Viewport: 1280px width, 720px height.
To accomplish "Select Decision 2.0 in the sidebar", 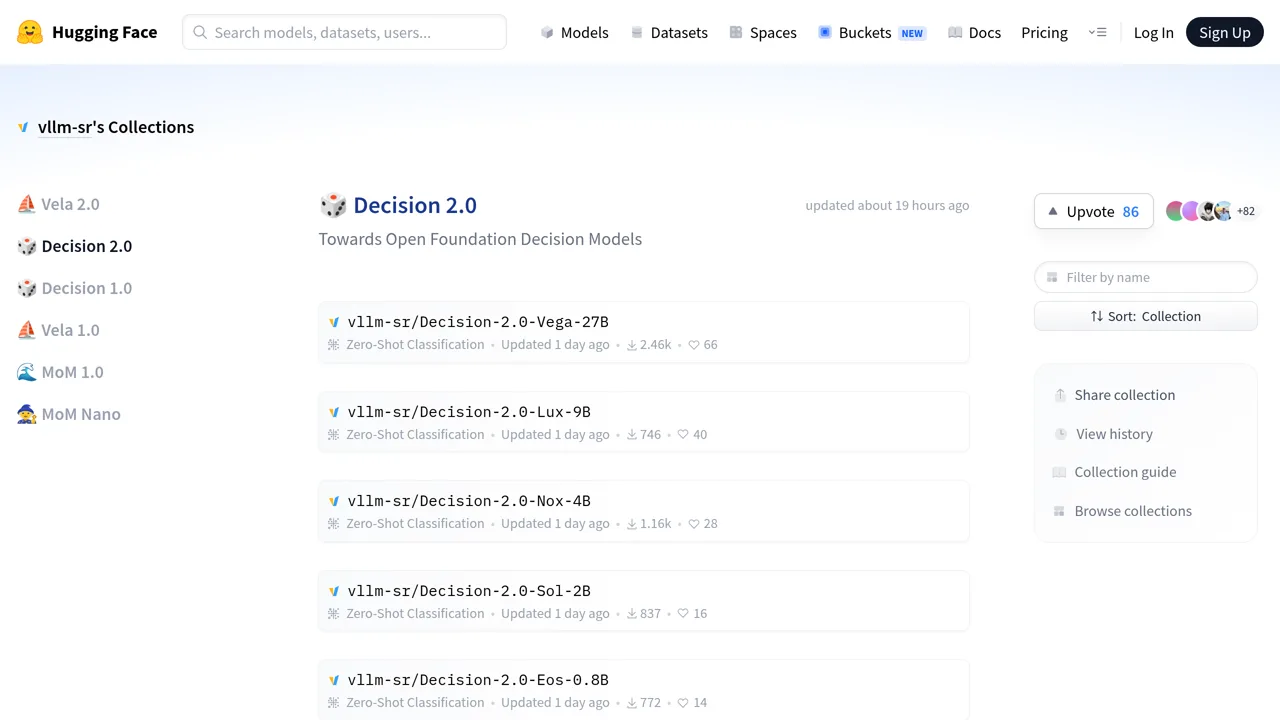I will [x=75, y=246].
